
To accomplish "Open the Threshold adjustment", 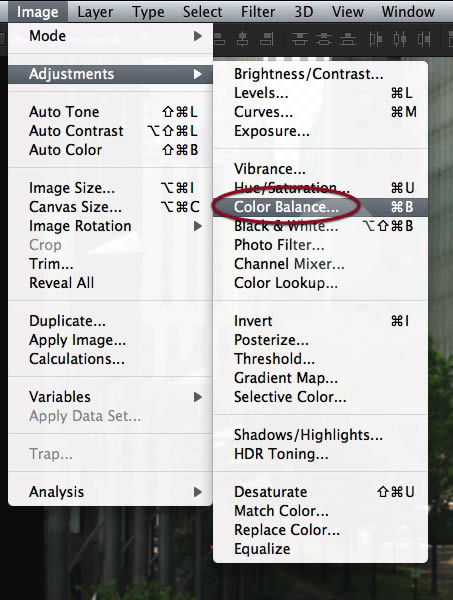I will coord(320,359).
